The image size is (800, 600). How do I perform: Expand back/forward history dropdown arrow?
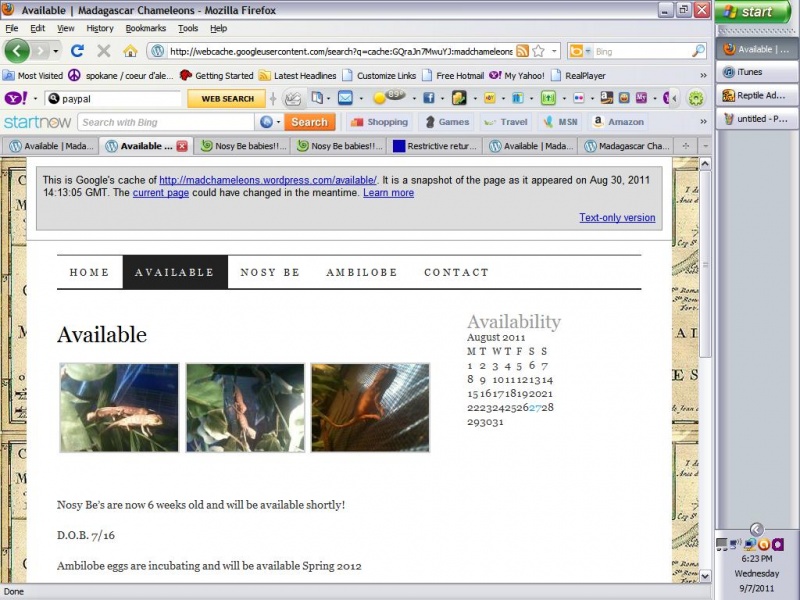point(56,51)
